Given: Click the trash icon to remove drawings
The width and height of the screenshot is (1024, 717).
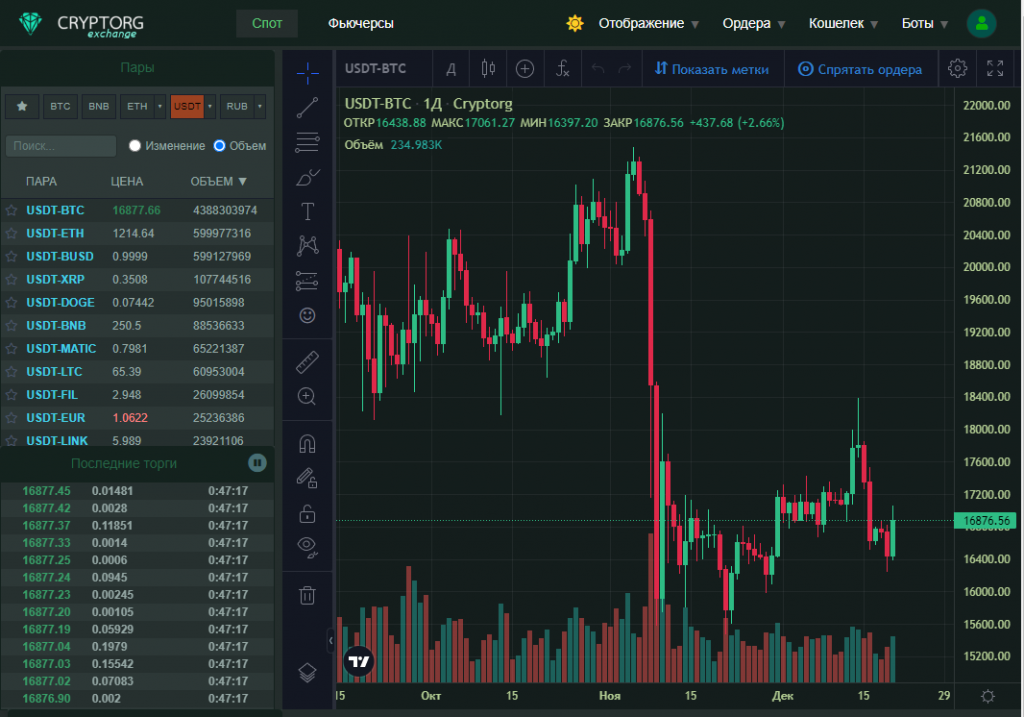Looking at the screenshot, I should click(308, 595).
